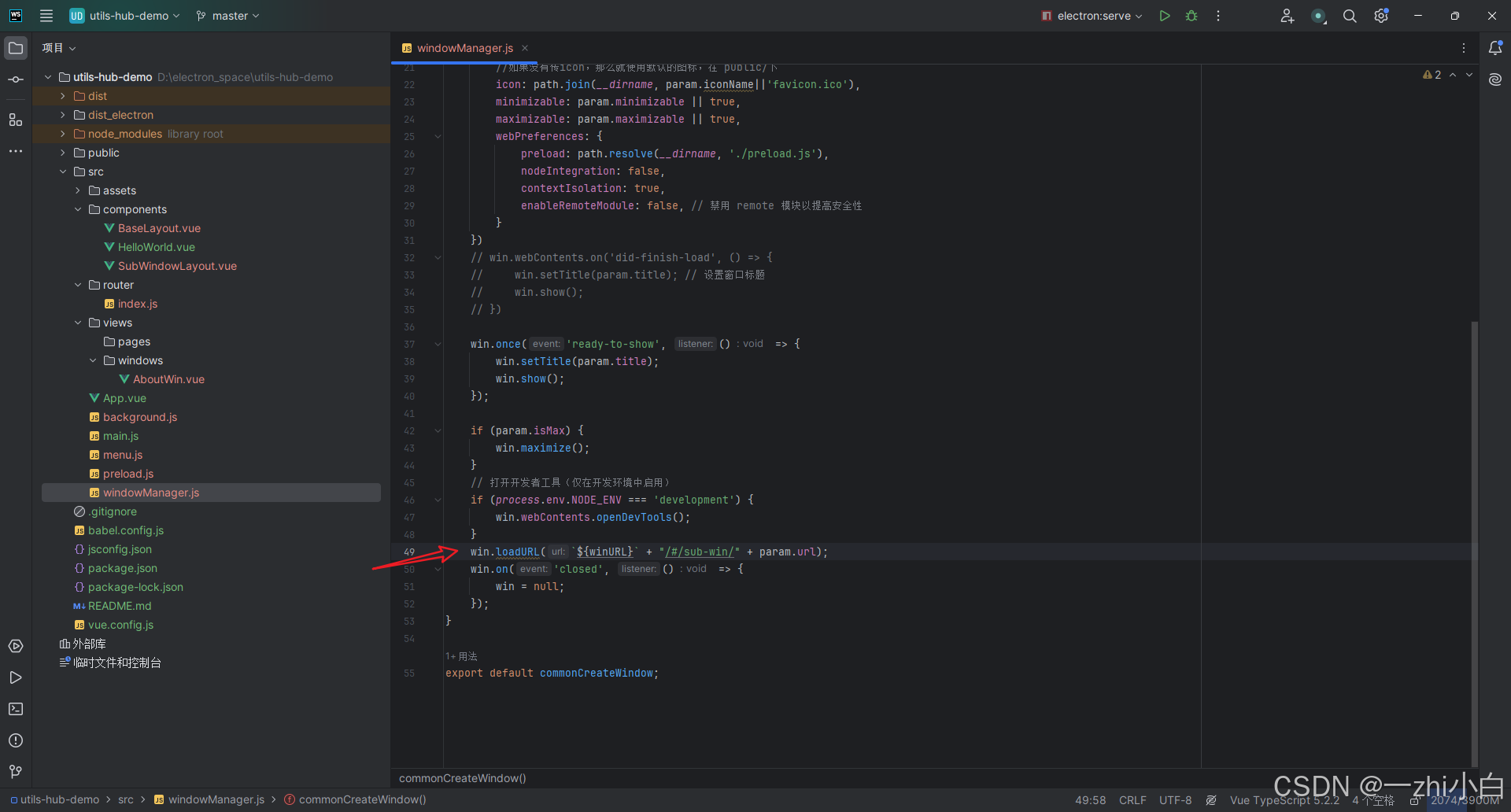
Task: Open Code With Me collaboration
Action: point(1287,16)
